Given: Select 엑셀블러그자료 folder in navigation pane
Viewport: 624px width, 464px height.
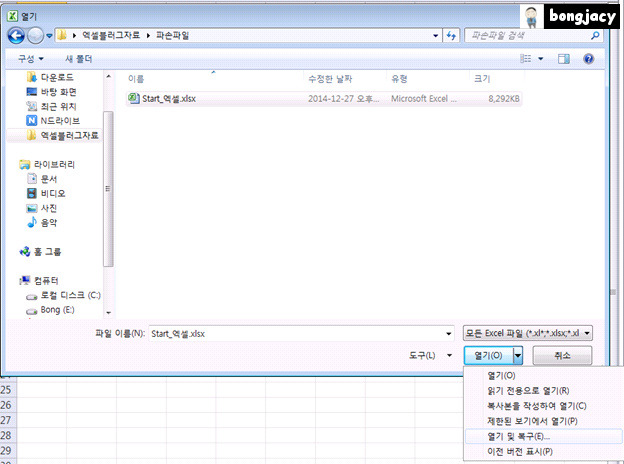Looking at the screenshot, I should click(62, 135).
